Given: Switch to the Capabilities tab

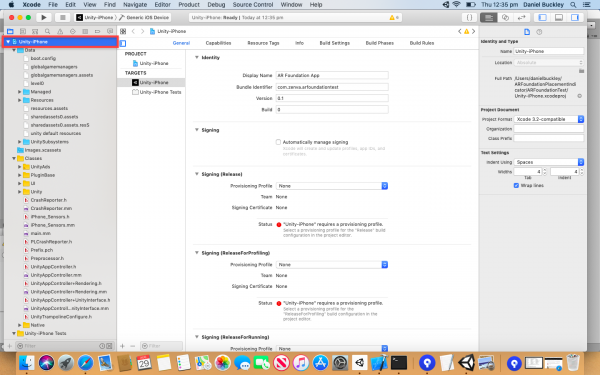Looking at the screenshot, I should coord(218,43).
